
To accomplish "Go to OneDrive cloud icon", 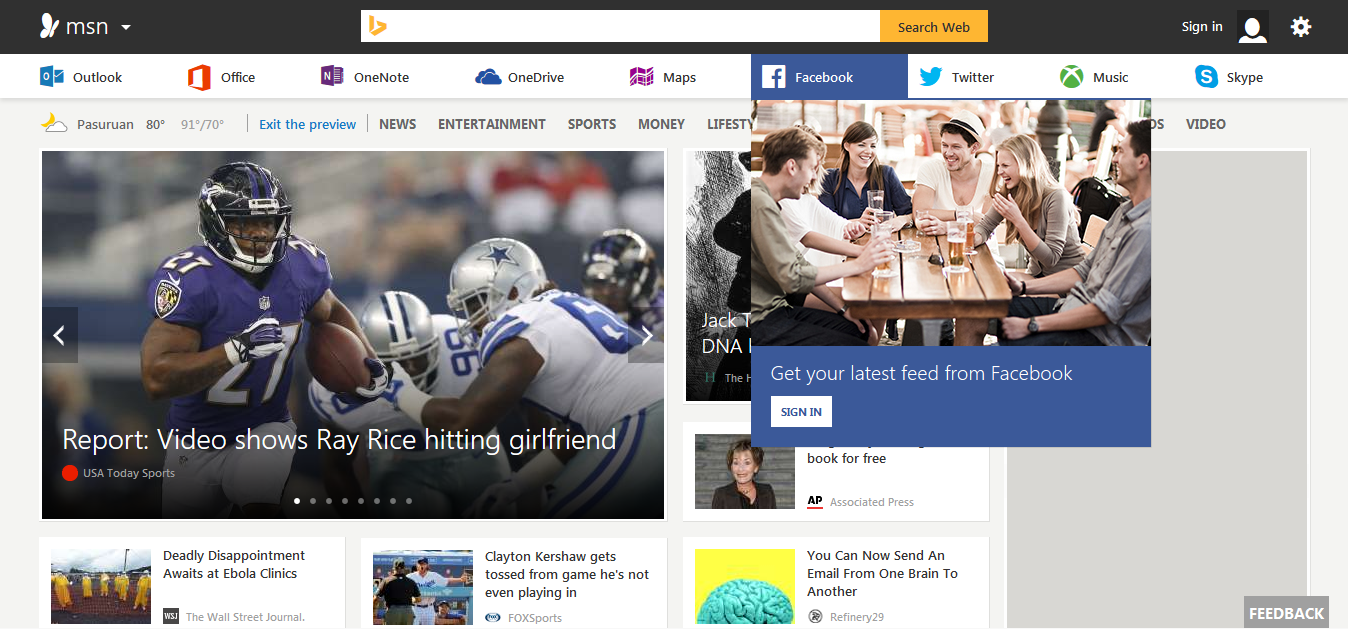I will pos(488,77).
